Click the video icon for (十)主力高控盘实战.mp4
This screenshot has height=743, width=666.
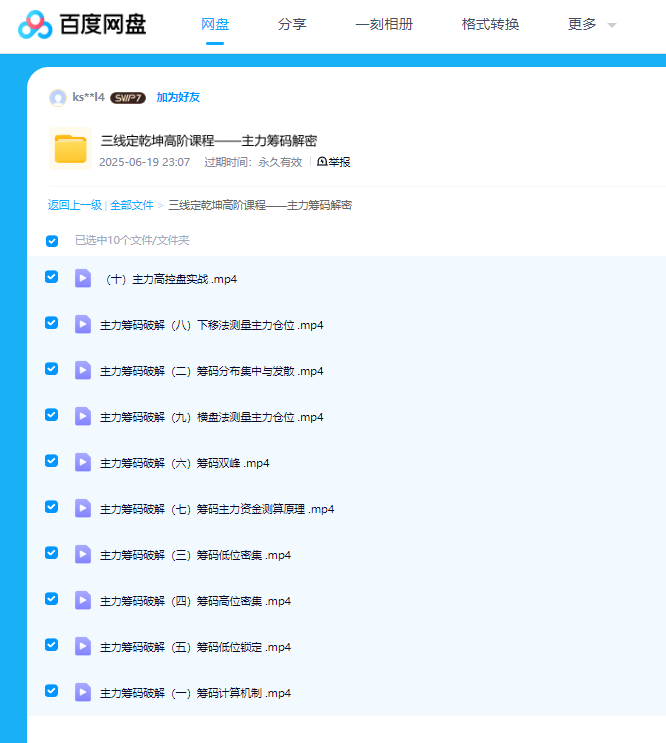click(83, 278)
